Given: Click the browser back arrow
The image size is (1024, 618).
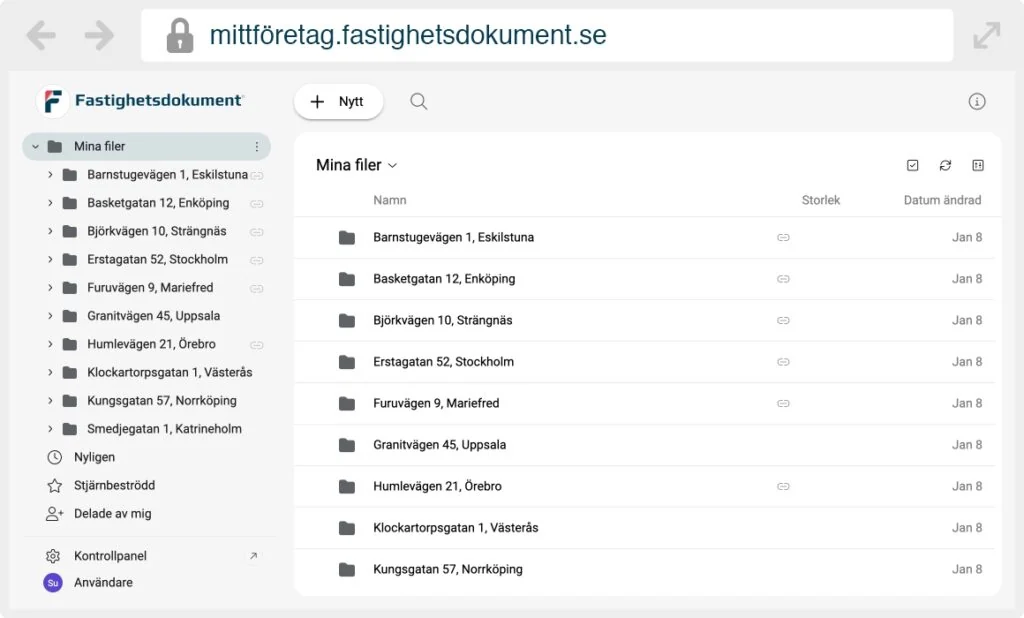Looking at the screenshot, I should tap(41, 36).
